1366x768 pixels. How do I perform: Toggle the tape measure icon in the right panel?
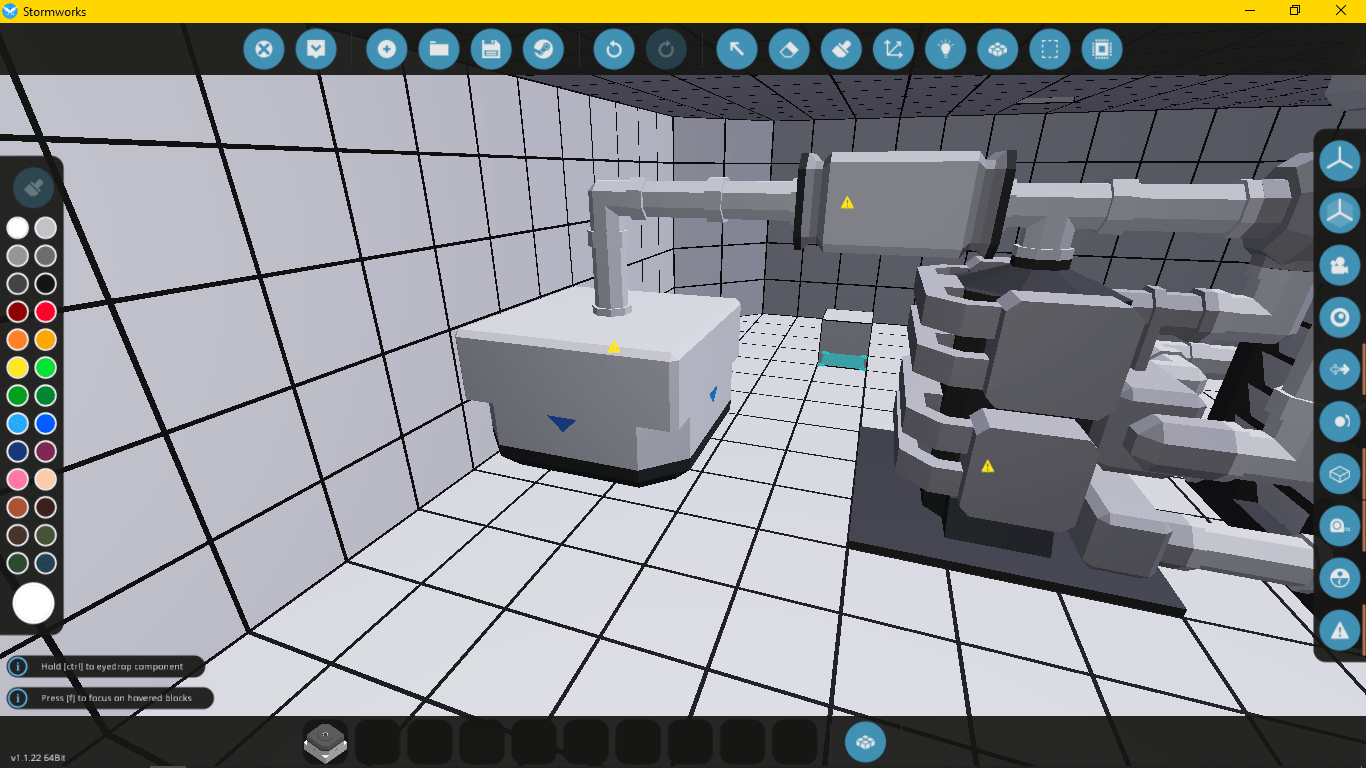1339,525
